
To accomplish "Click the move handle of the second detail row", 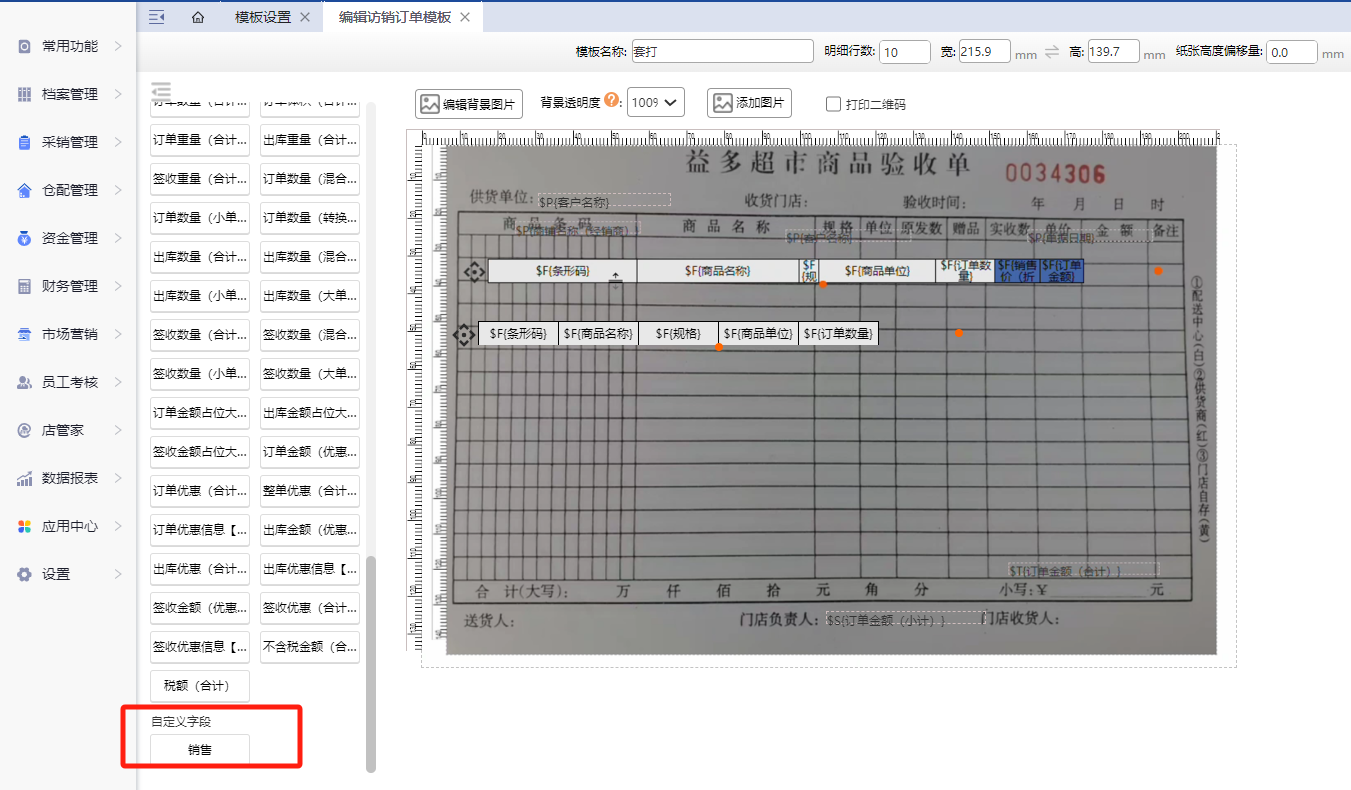I will click(465, 335).
